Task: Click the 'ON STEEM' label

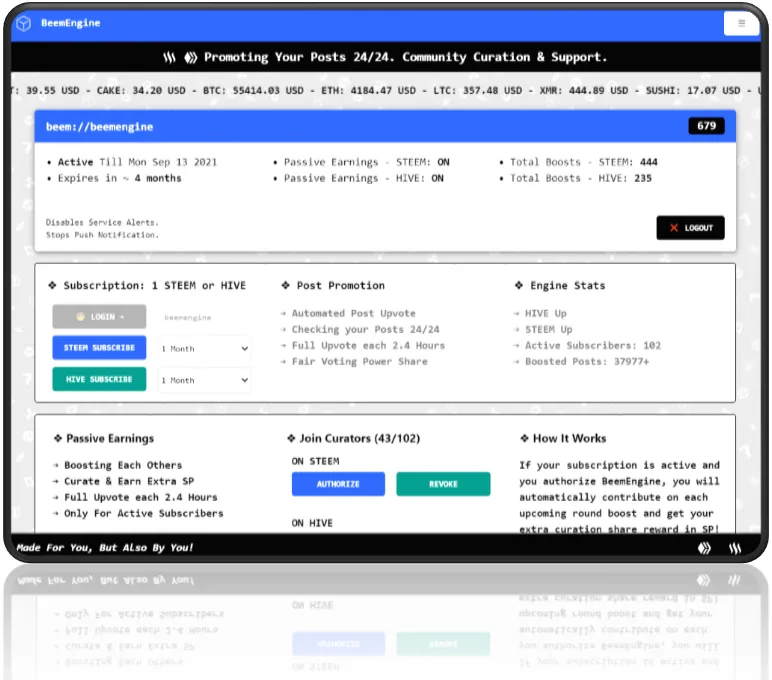Action: [x=315, y=461]
